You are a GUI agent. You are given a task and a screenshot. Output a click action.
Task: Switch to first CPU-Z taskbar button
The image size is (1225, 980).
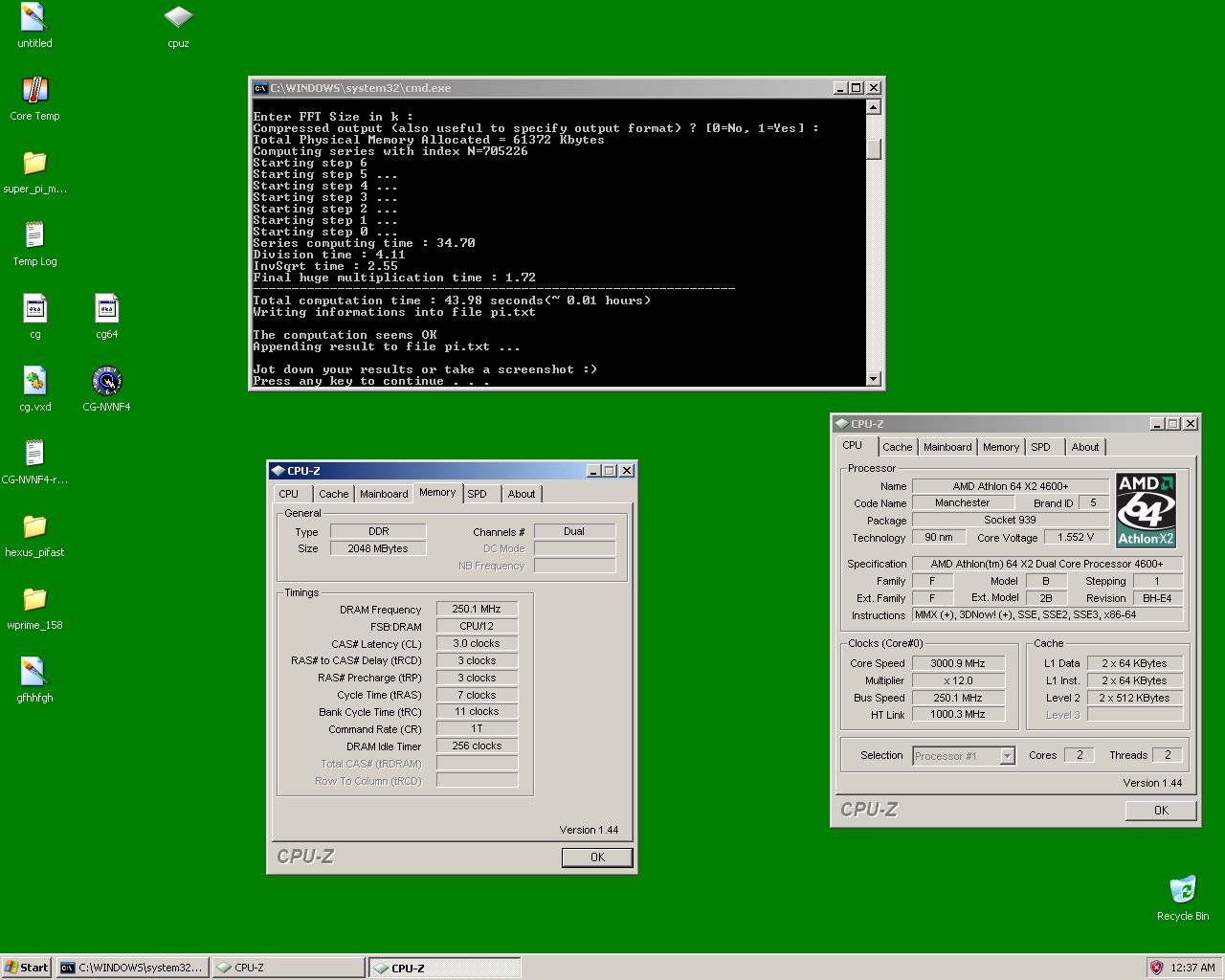point(289,968)
